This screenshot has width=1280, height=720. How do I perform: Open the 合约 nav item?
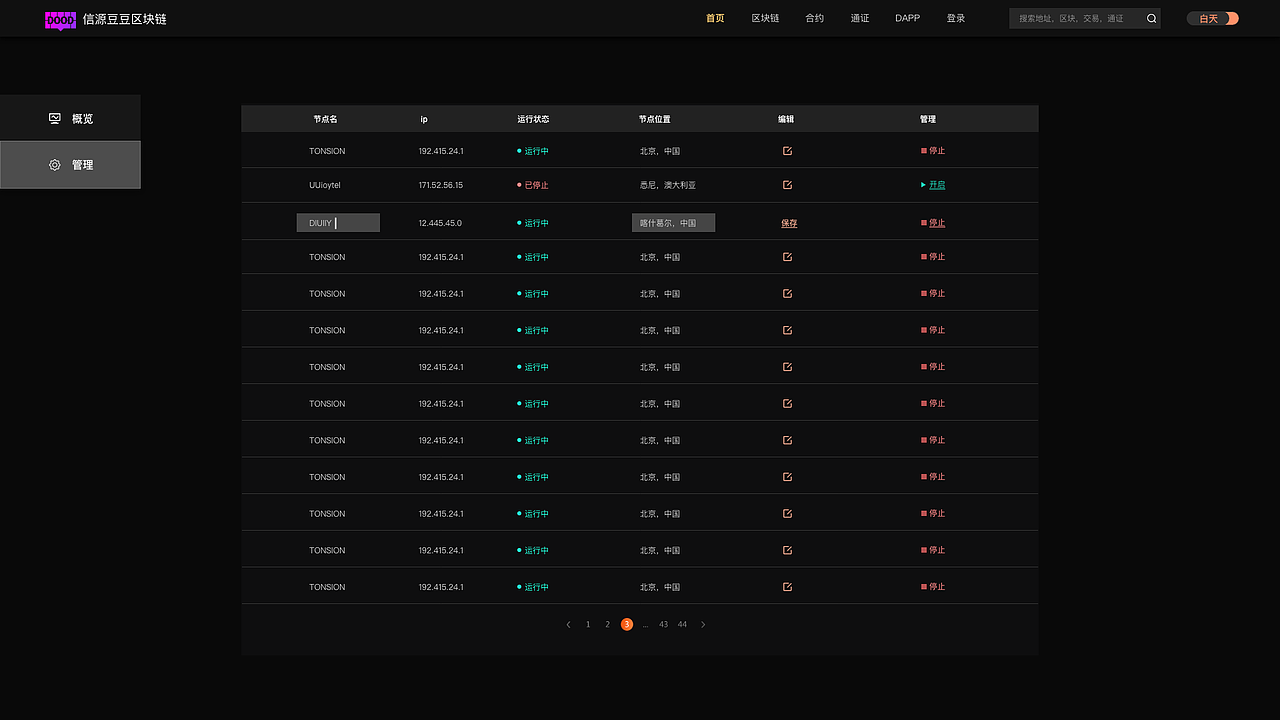pyautogui.click(x=815, y=18)
